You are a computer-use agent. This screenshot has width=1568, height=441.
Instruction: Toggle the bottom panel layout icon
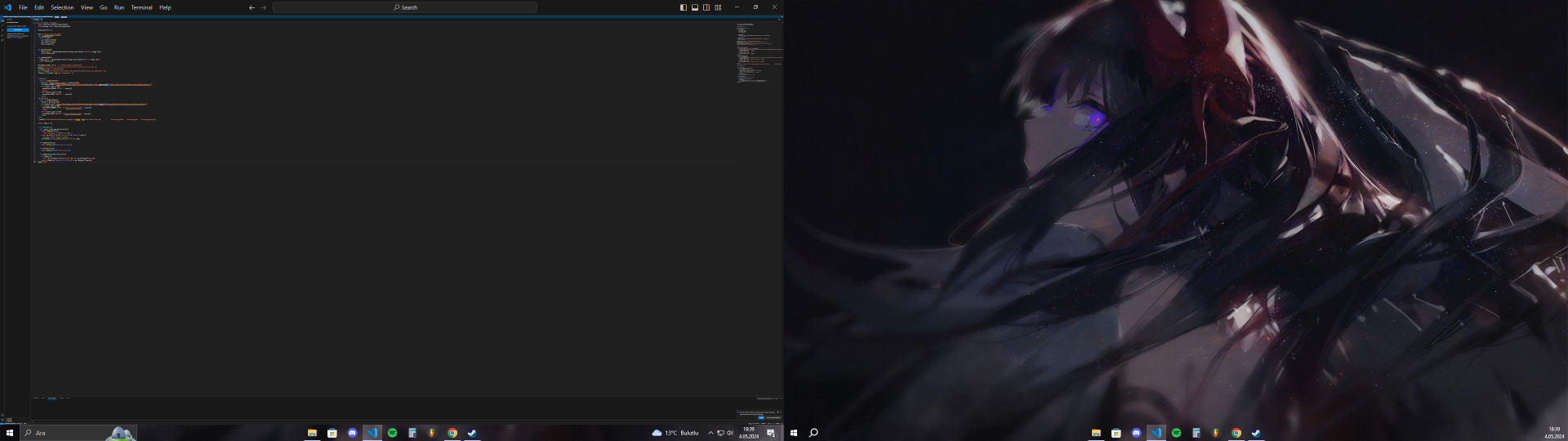pos(695,7)
